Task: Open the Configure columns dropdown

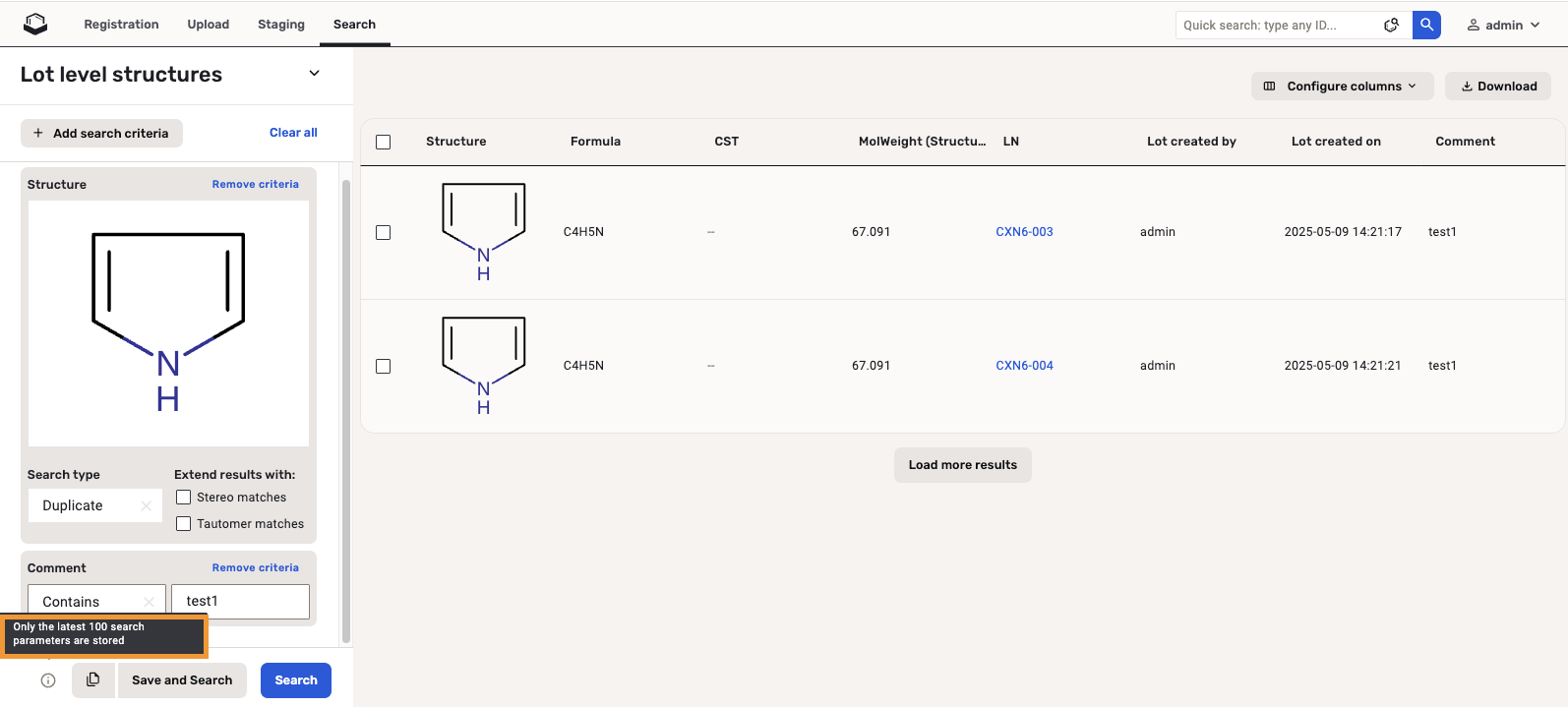Action: (1342, 87)
